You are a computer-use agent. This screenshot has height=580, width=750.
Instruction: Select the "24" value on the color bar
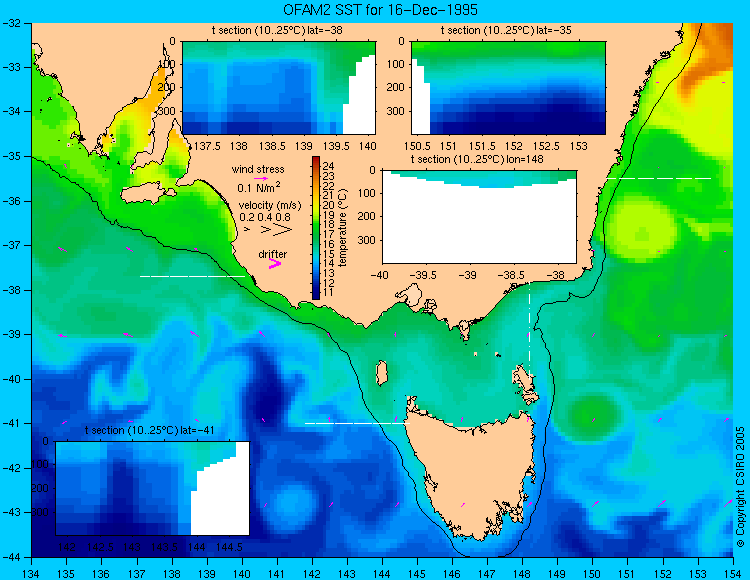click(329, 166)
